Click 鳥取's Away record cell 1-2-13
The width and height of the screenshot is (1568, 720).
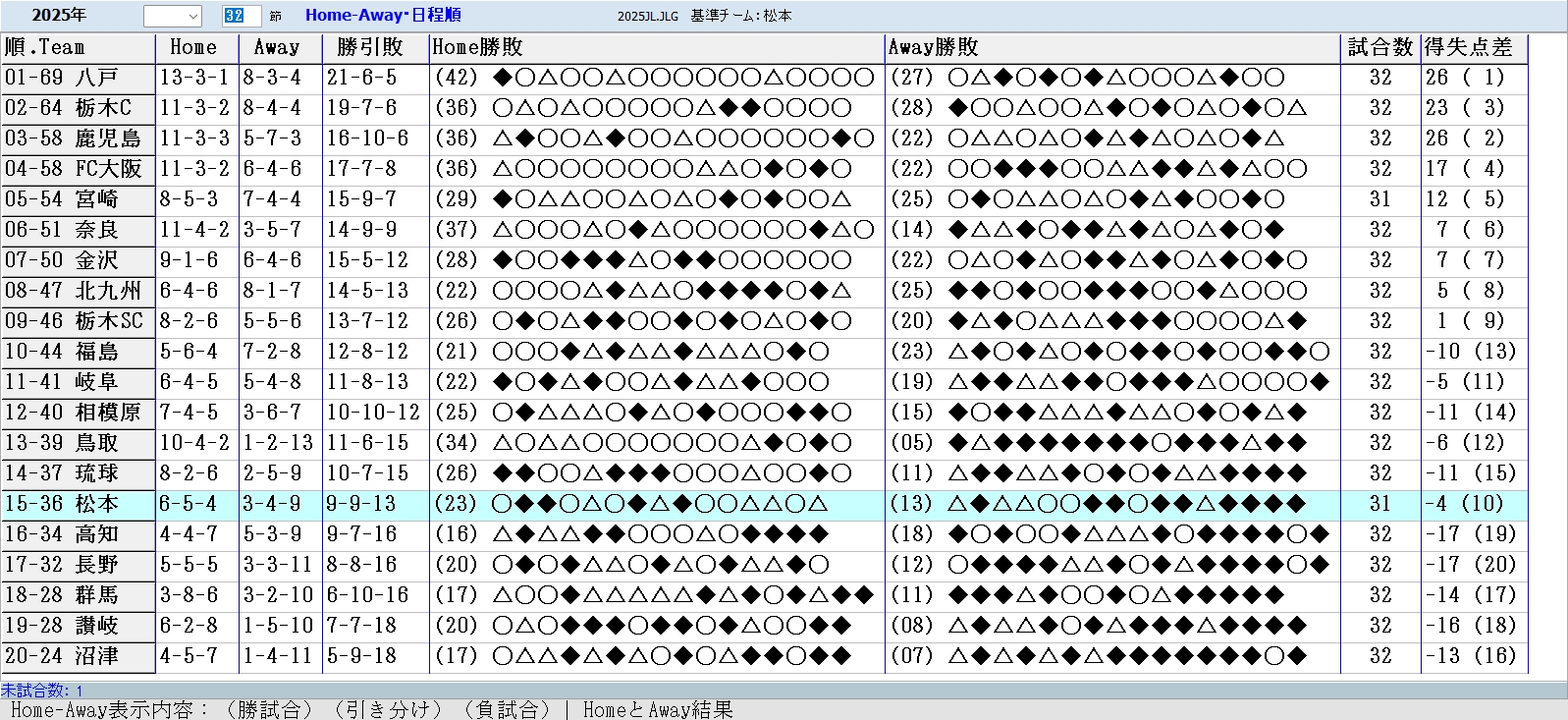pyautogui.click(x=279, y=443)
